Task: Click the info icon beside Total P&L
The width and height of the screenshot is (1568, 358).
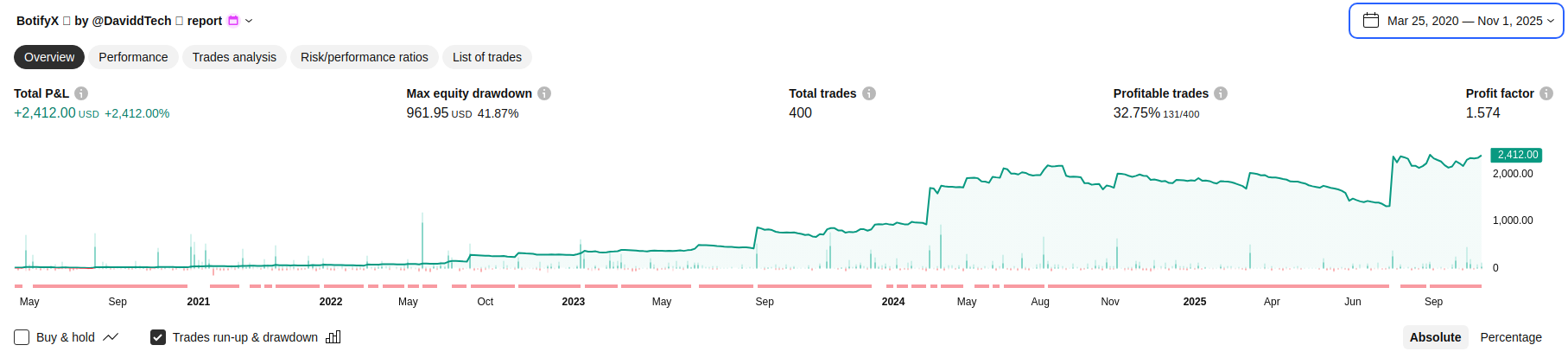Action: (x=81, y=93)
